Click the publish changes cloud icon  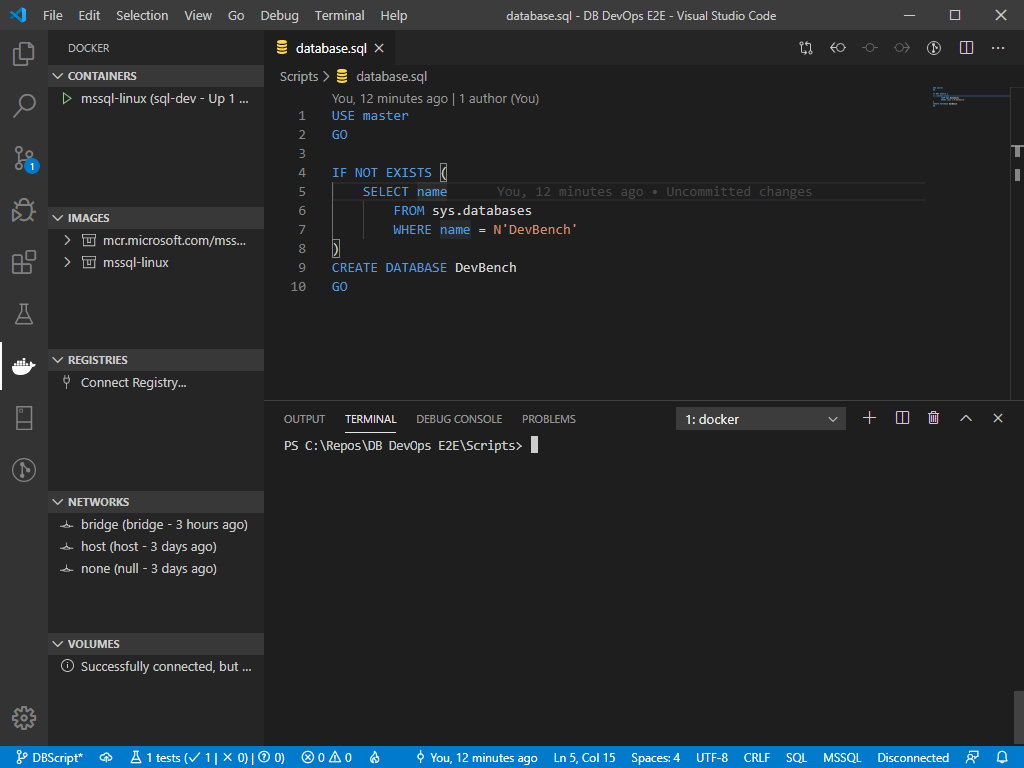point(106,758)
